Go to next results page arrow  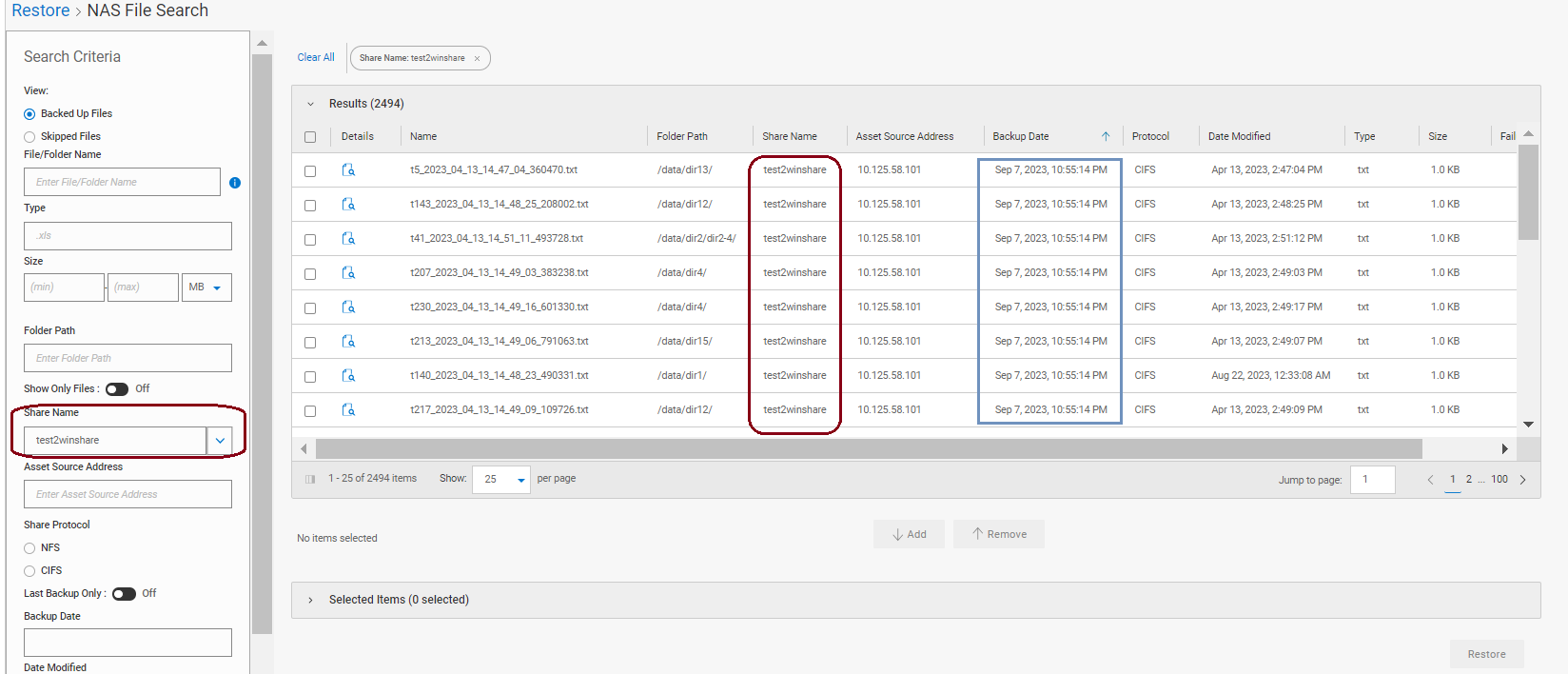pyautogui.click(x=1523, y=480)
